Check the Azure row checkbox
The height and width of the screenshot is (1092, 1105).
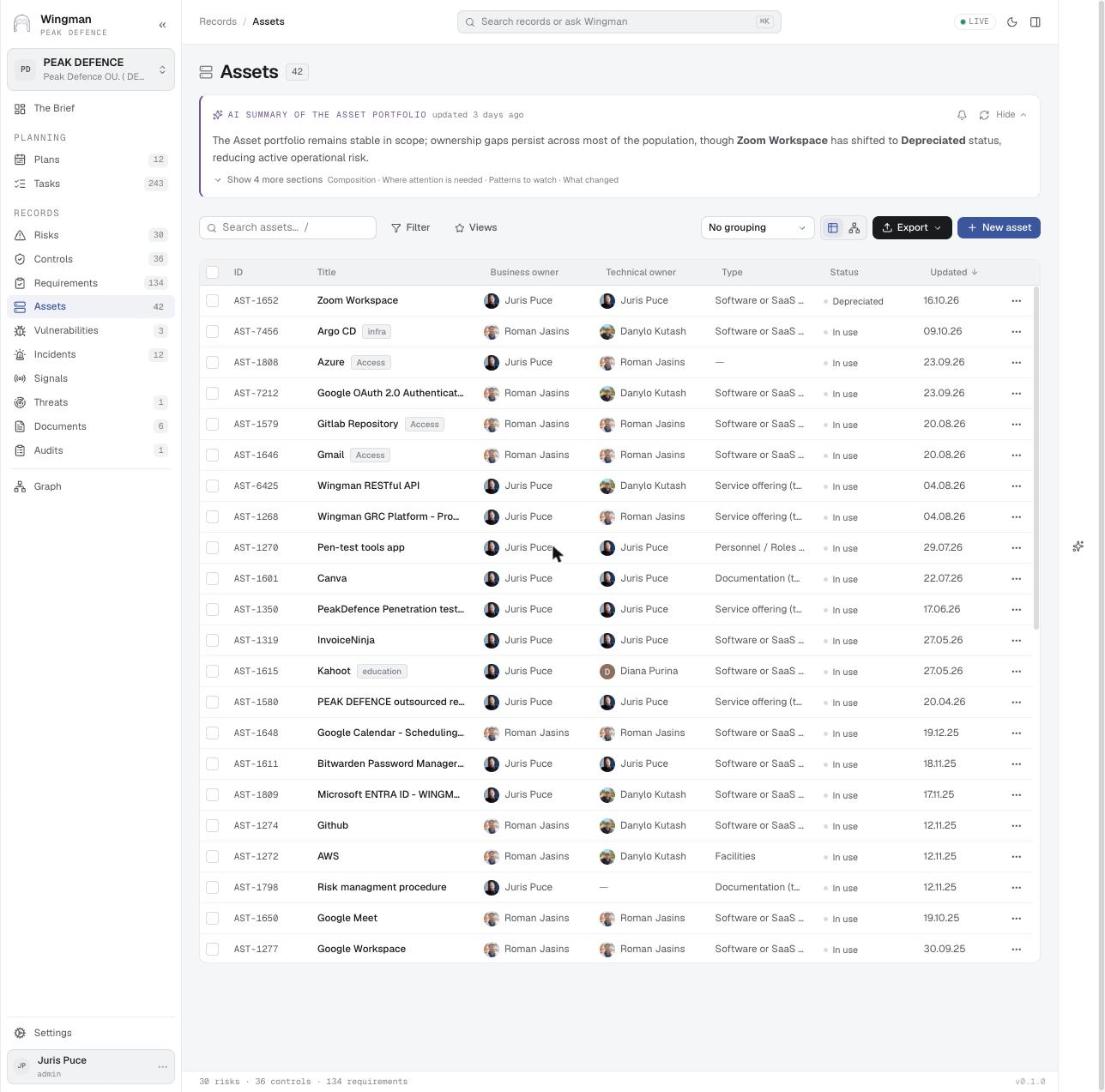coord(212,363)
